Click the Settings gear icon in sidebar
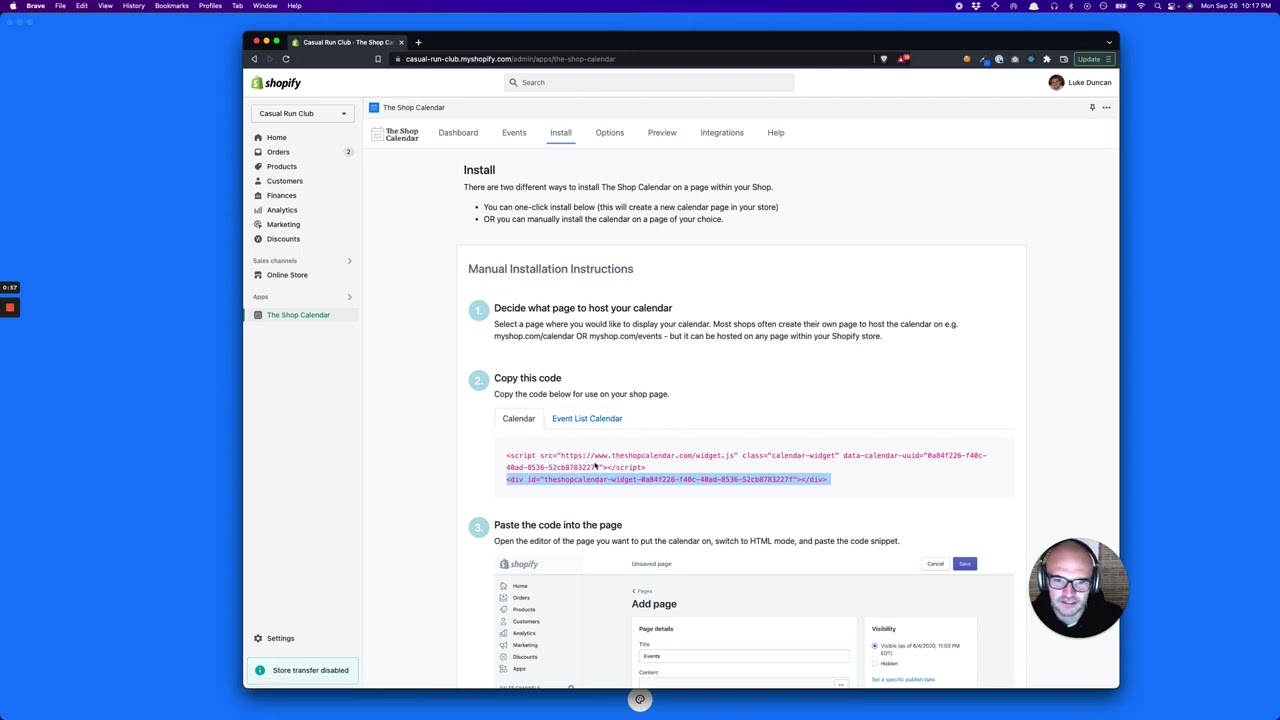 click(x=258, y=638)
